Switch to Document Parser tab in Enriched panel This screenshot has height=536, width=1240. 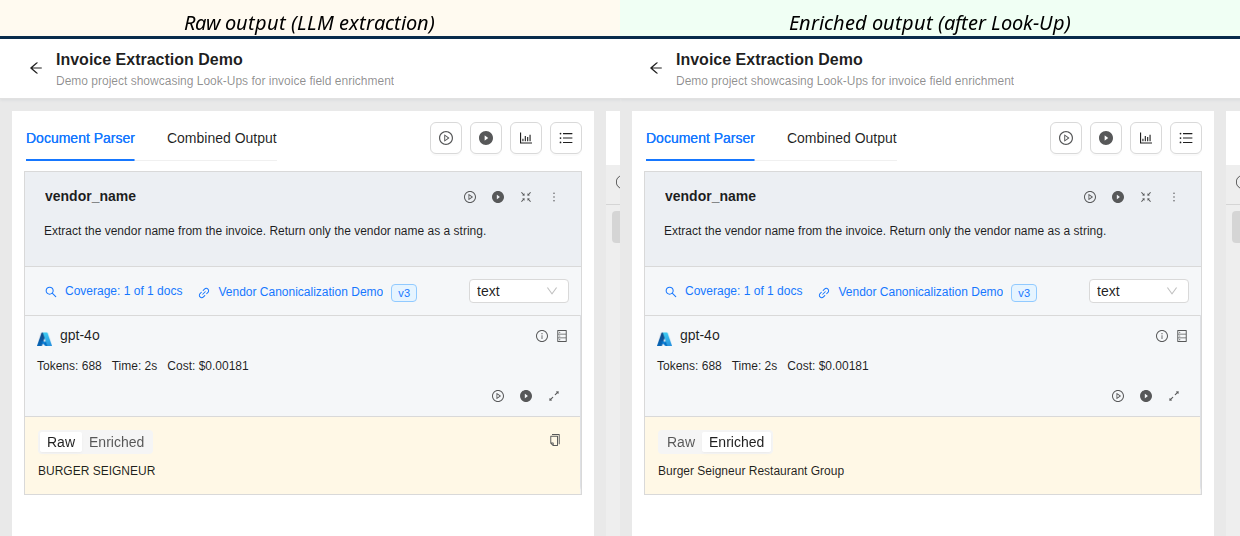[x=701, y=138]
